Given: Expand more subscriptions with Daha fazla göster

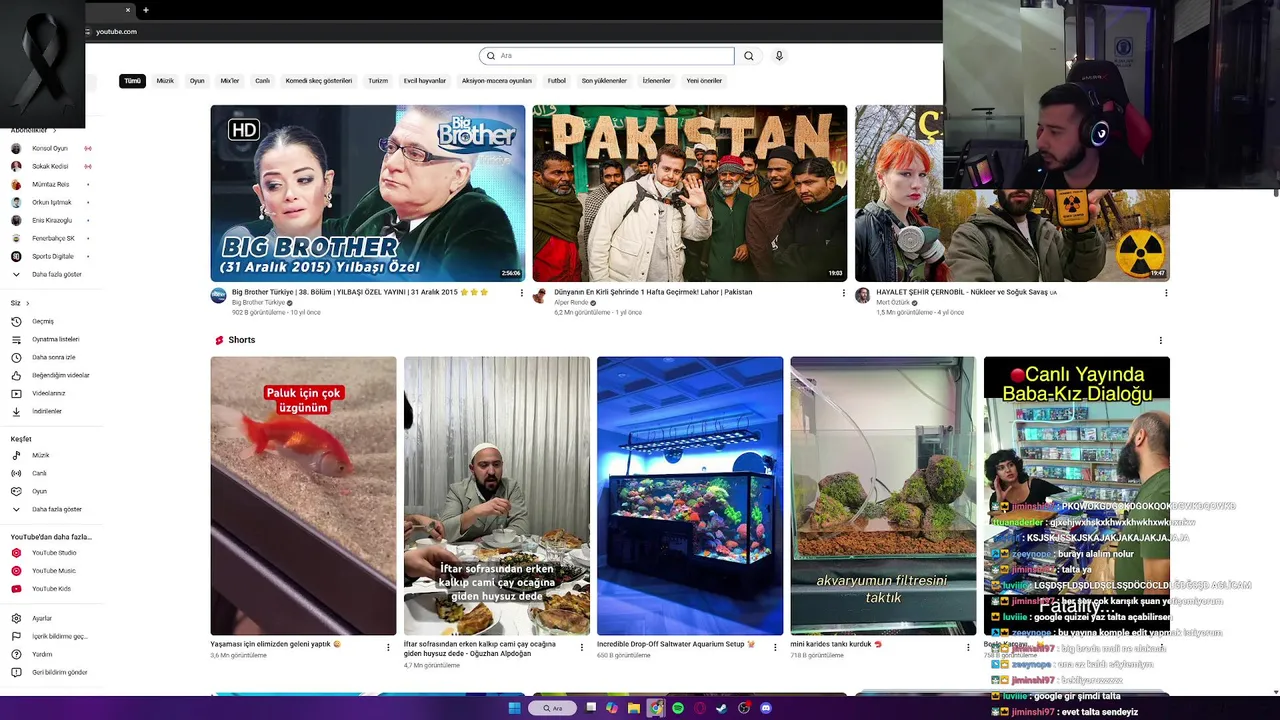Looking at the screenshot, I should click(x=56, y=274).
